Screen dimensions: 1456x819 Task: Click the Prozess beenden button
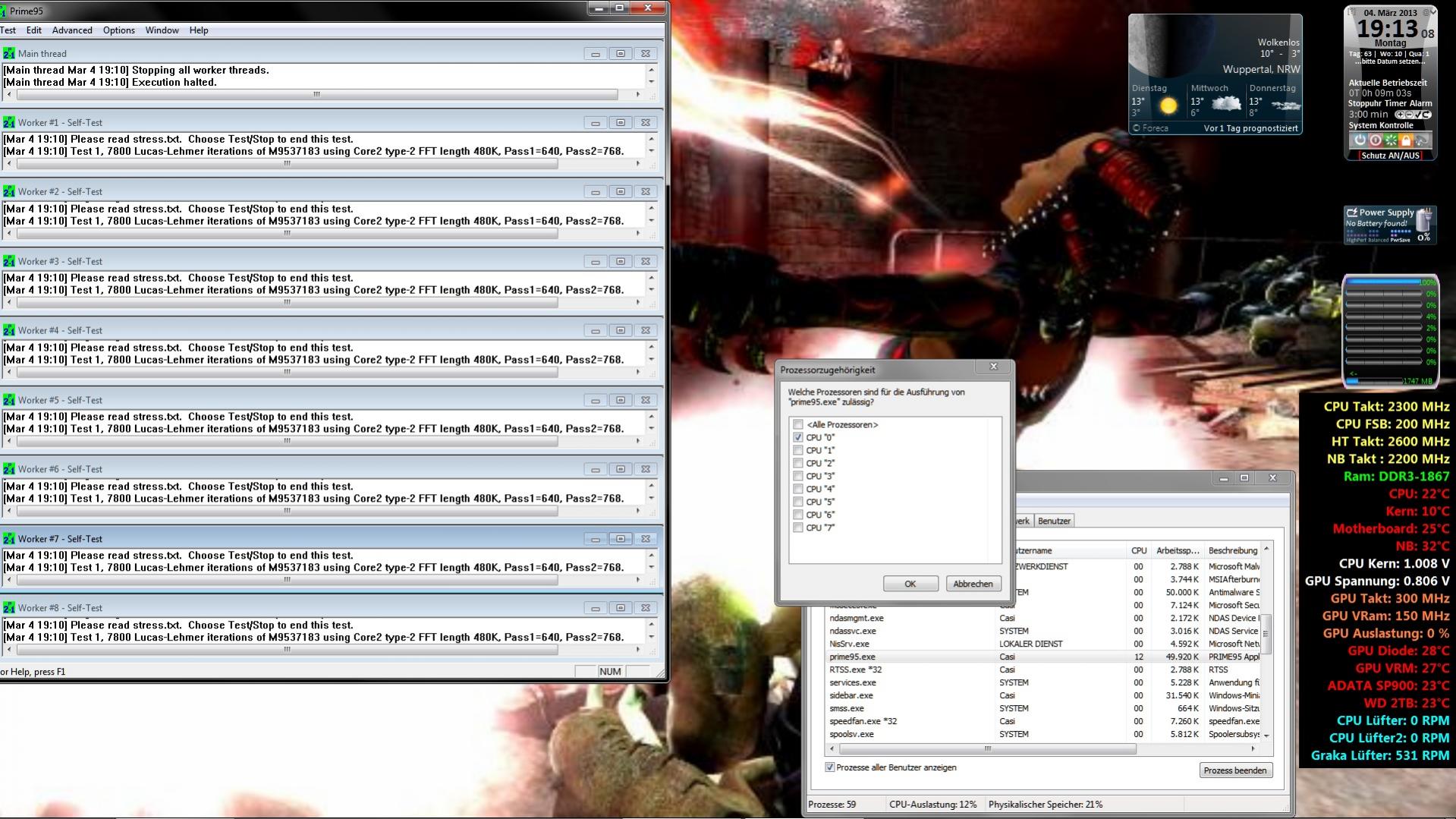tap(1234, 770)
